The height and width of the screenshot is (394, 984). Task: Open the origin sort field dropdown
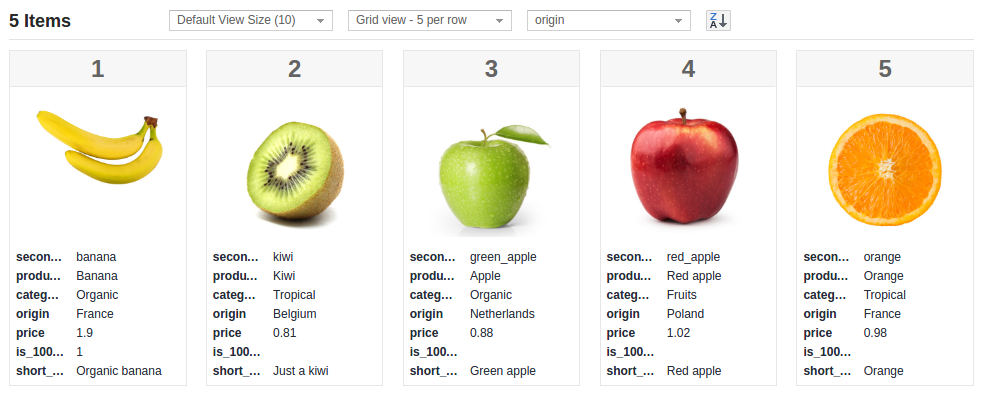609,20
